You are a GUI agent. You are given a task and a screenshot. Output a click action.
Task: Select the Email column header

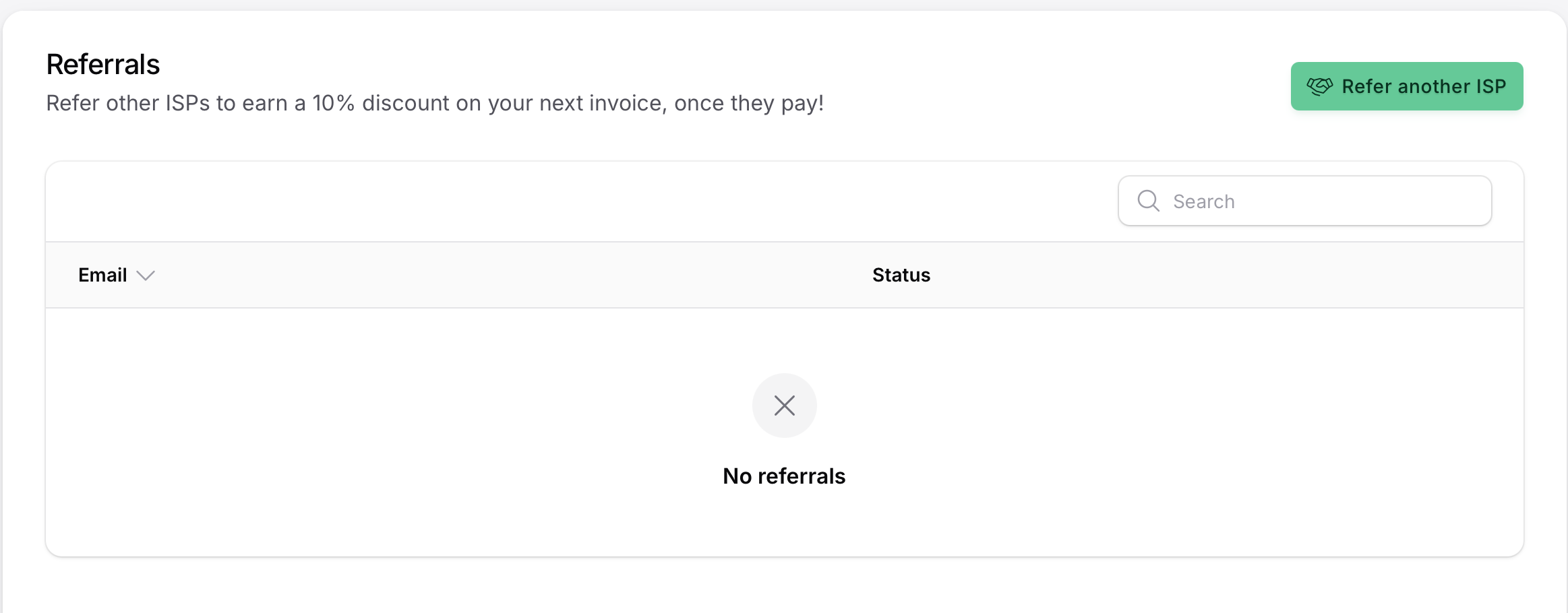[102, 275]
